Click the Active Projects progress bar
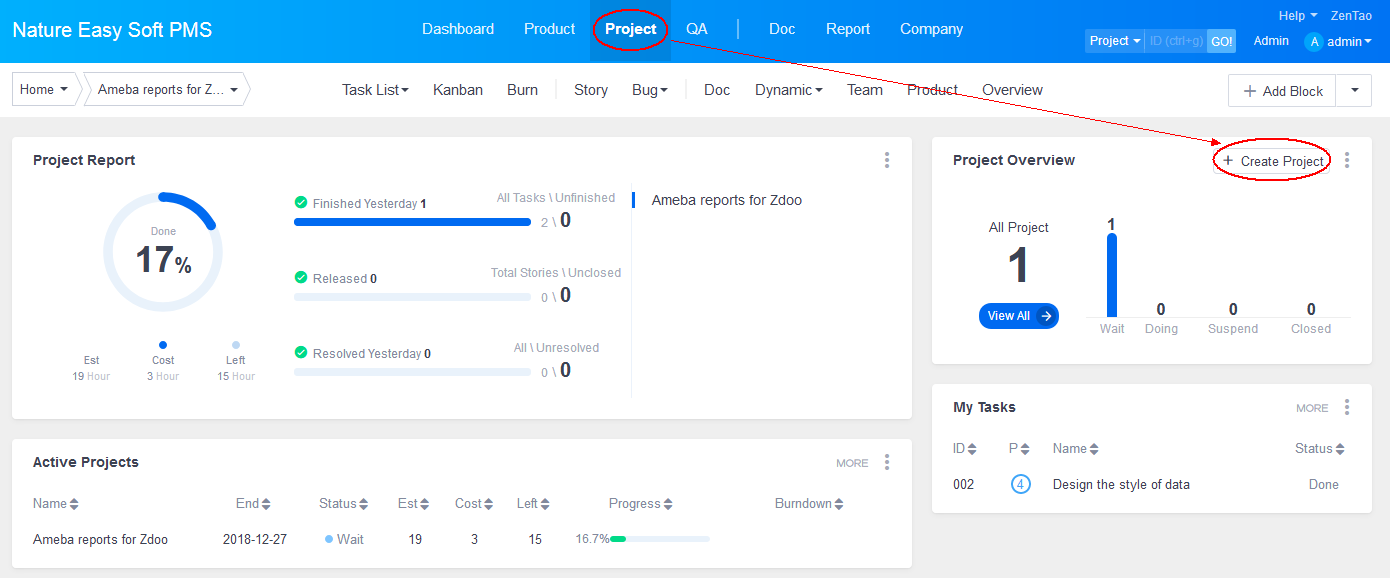Image resolution: width=1390 pixels, height=578 pixels. (660, 539)
